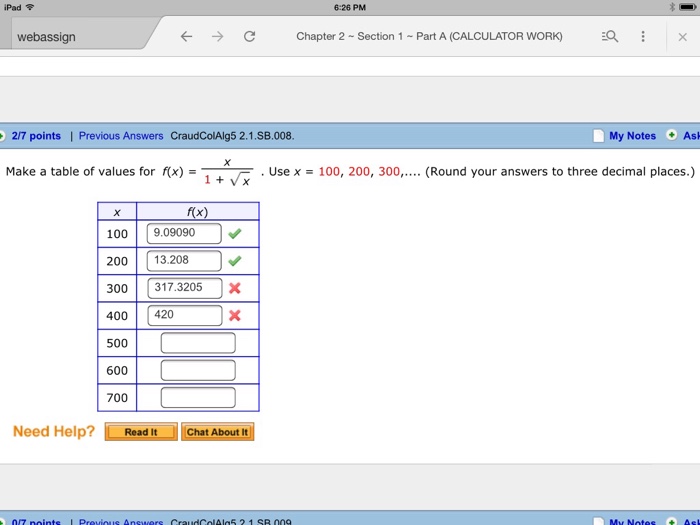The height and width of the screenshot is (525, 700).
Task: Click the green plus Ask icon
Action: point(671,135)
